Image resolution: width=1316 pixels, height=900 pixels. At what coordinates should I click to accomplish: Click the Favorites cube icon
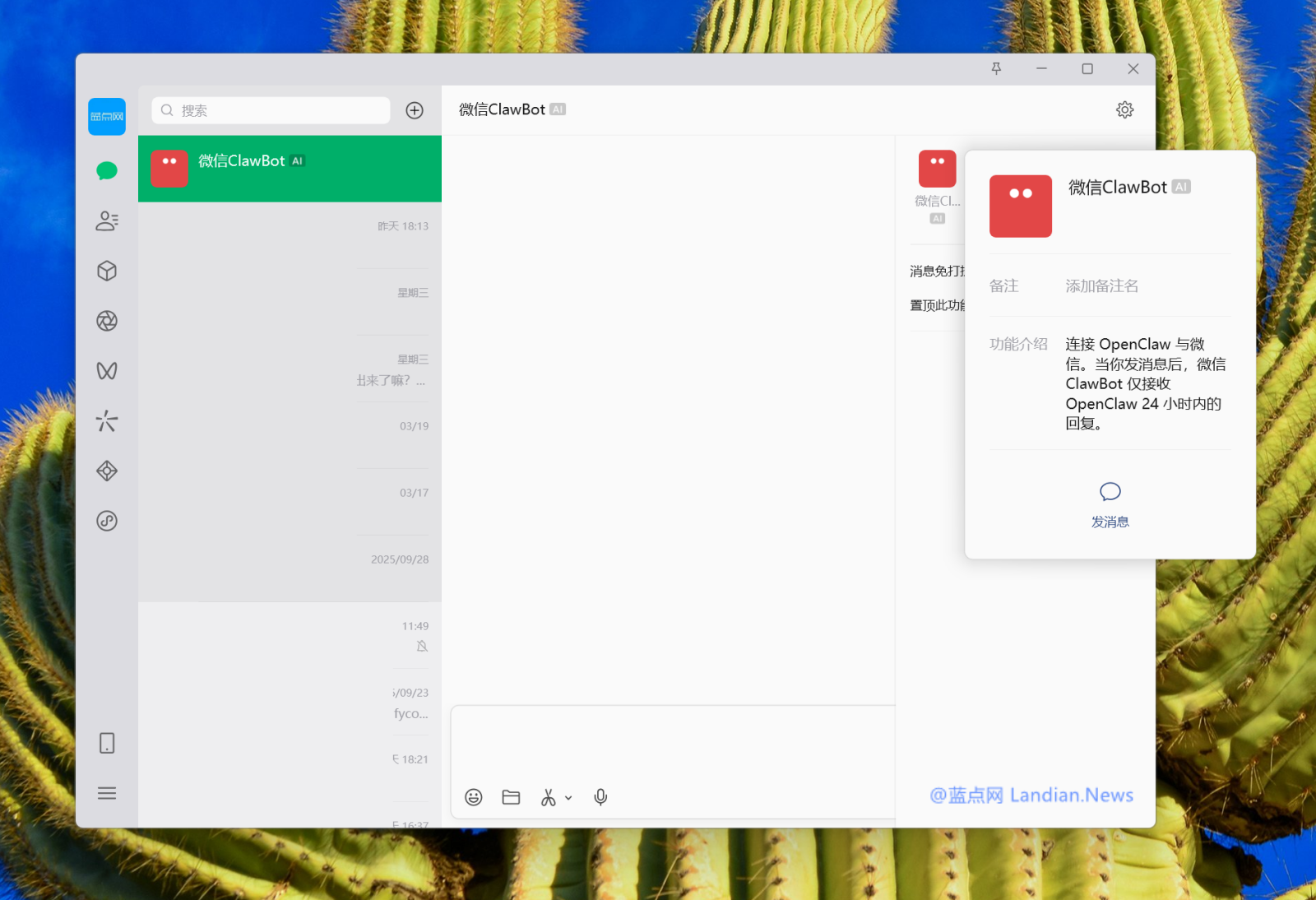(107, 271)
